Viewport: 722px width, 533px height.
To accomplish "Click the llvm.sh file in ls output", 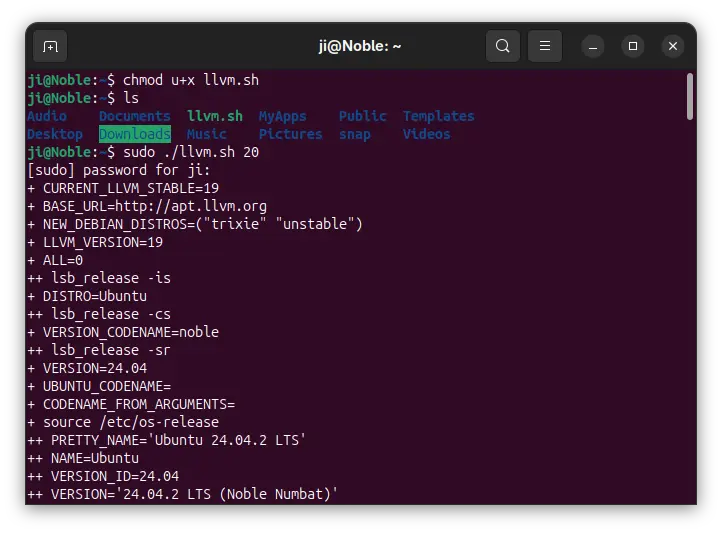I will coord(215,116).
